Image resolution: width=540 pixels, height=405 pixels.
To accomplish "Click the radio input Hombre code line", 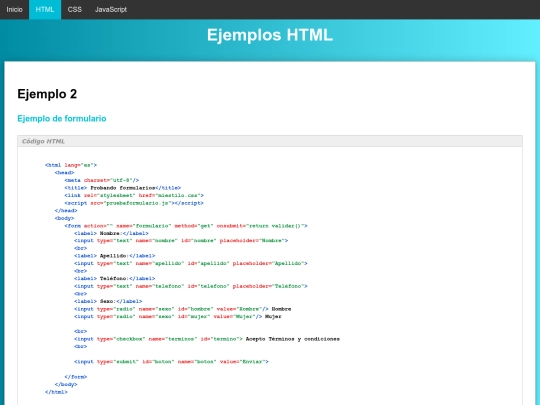I will (183, 309).
